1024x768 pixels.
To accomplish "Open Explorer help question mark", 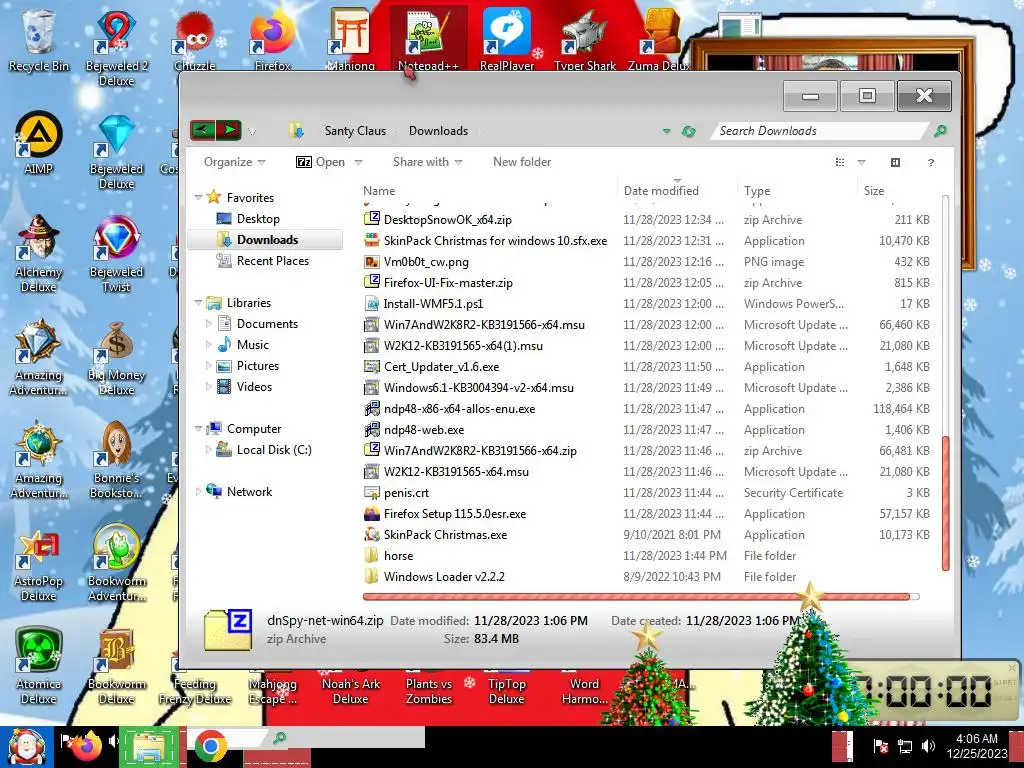I will (931, 162).
